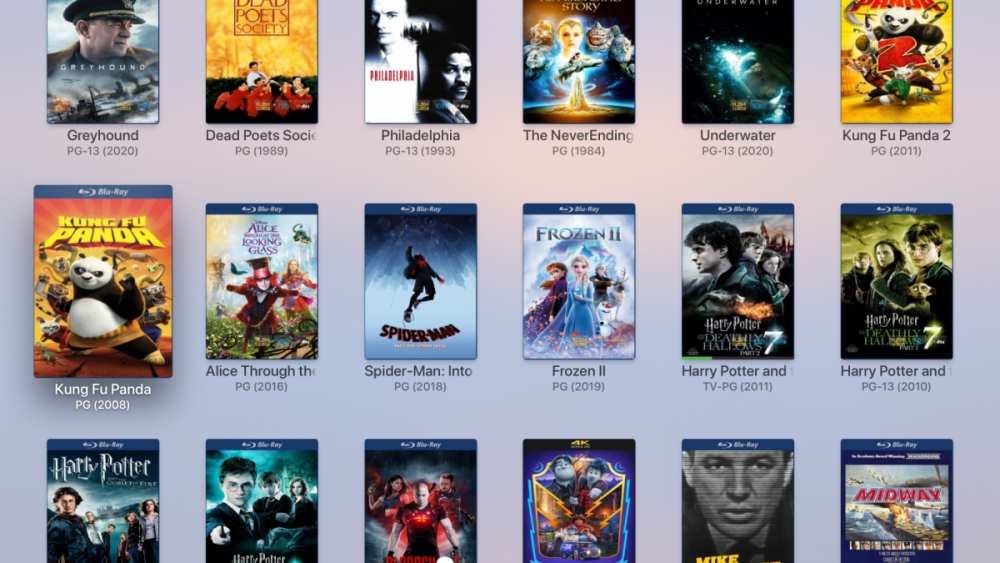Click the 'Spider-Man: Into' title text
The image size is (1000, 563).
point(418,370)
